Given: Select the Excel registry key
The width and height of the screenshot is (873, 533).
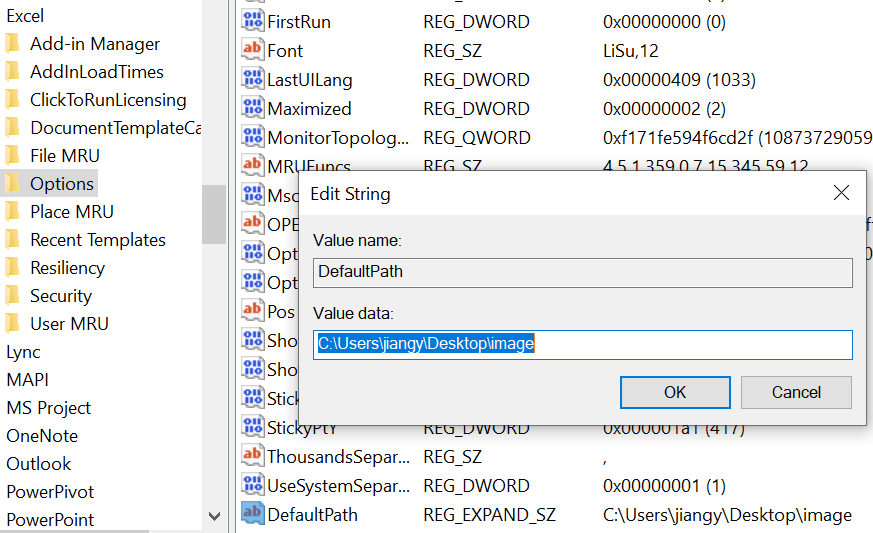Looking at the screenshot, I should click(x=25, y=16).
